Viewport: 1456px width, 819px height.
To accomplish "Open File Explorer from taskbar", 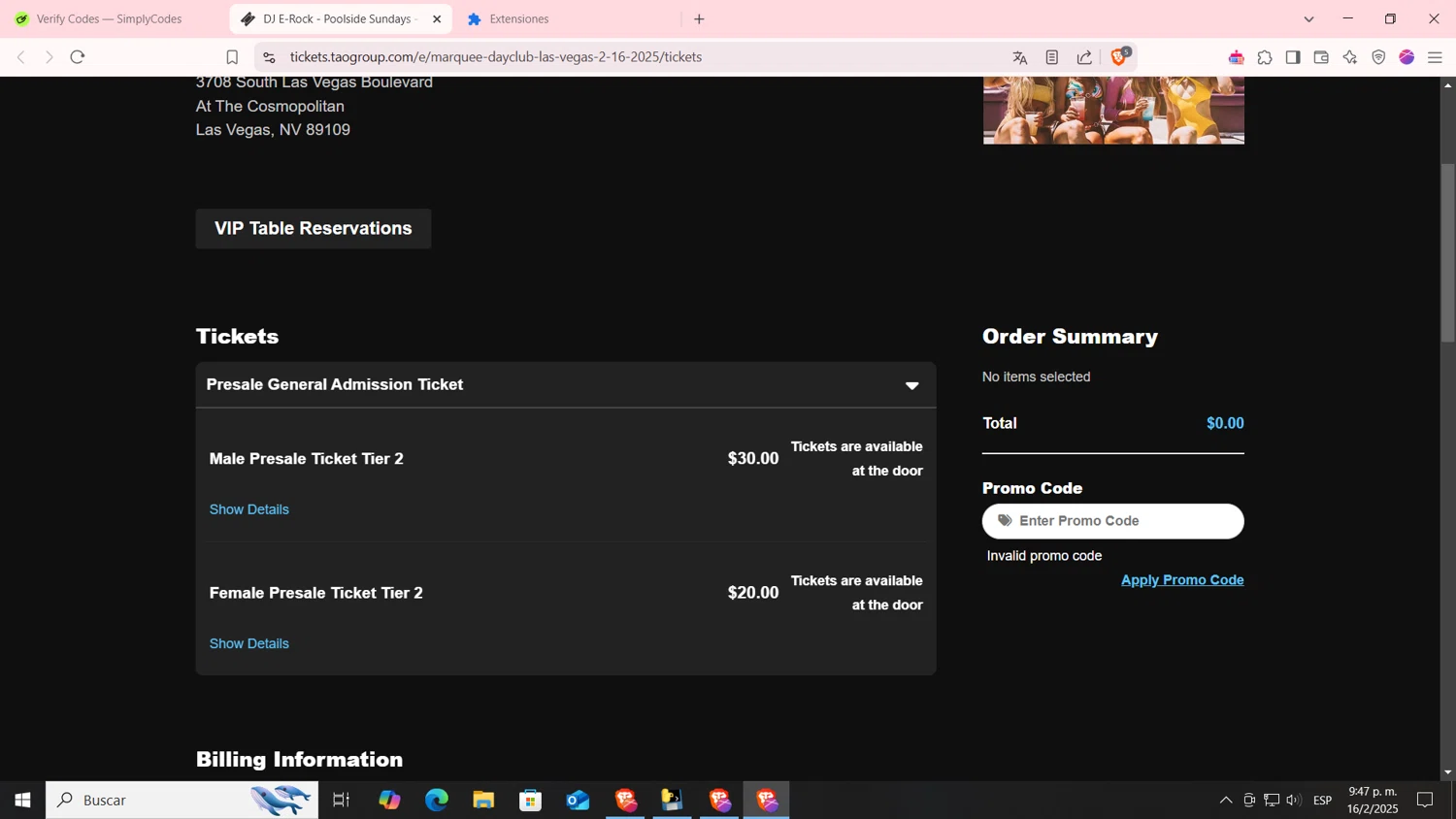I will 483,800.
